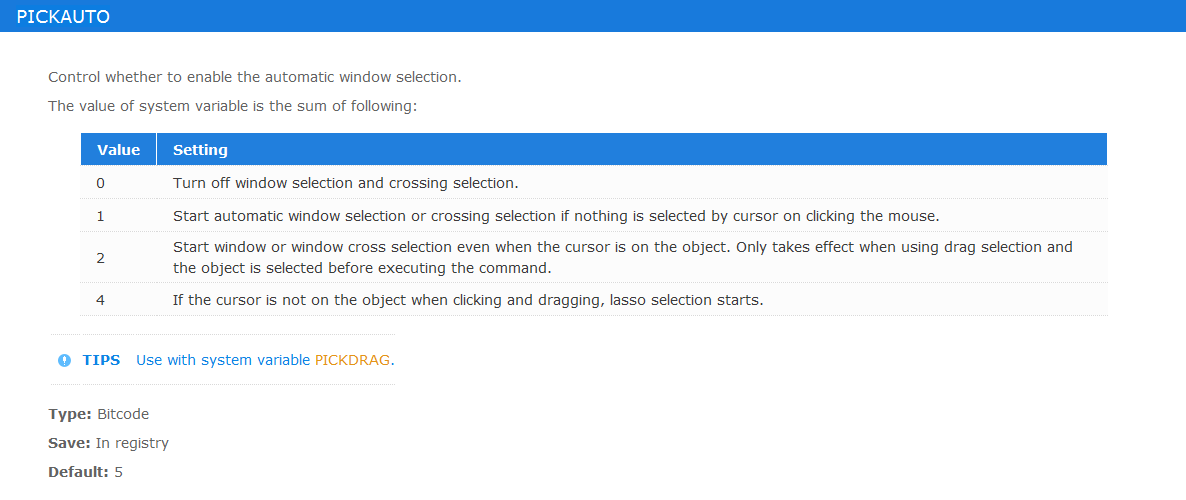1186x500 pixels.
Task: Select the Setting column header
Action: 632,150
